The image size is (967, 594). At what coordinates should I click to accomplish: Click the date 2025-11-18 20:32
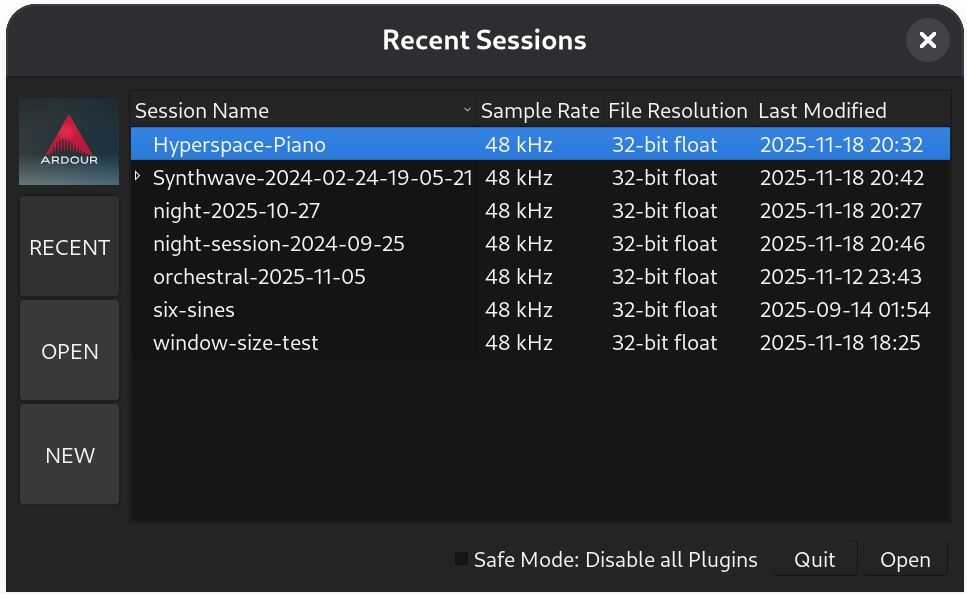pos(841,144)
